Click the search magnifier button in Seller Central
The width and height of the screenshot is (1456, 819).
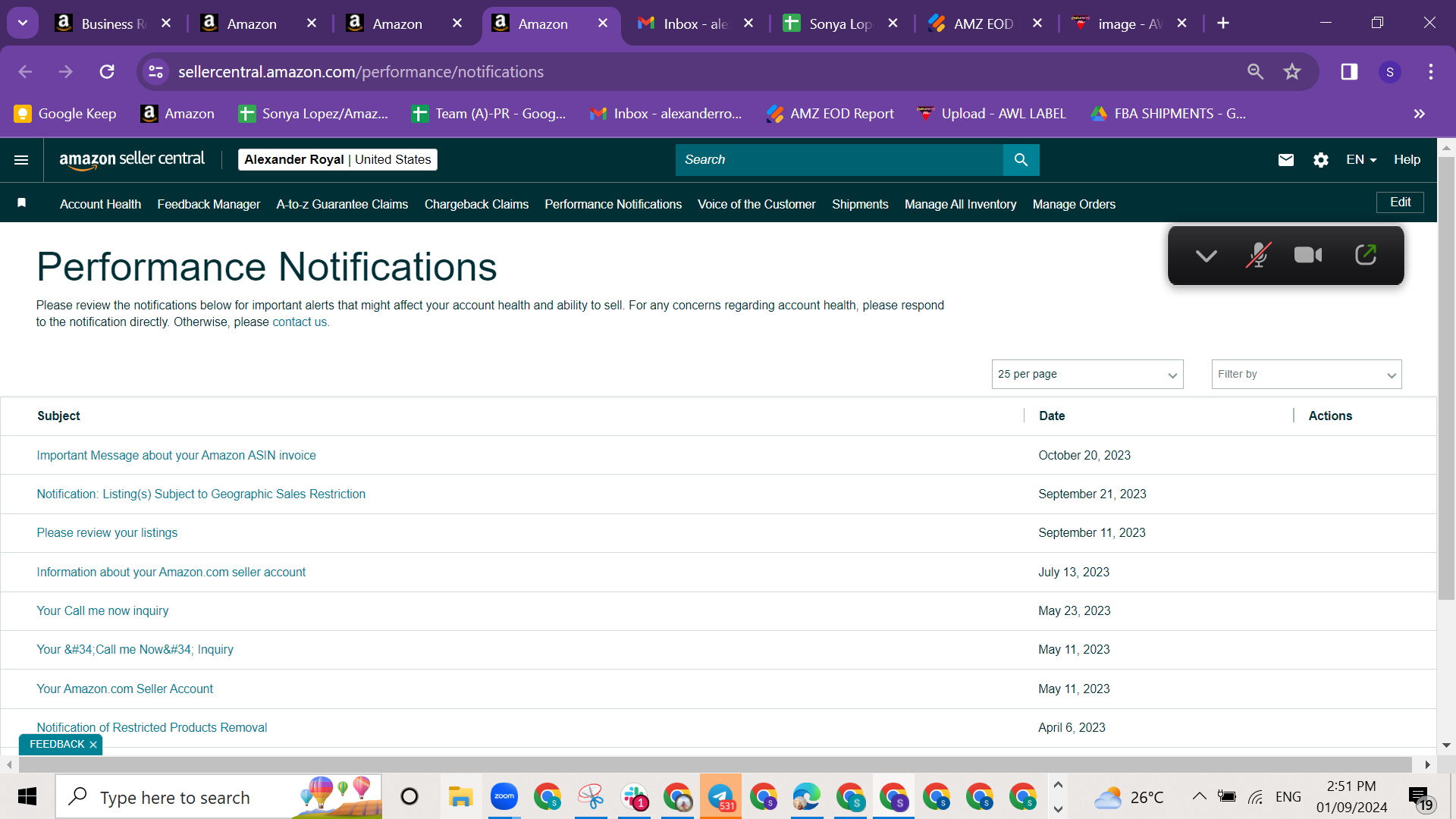[x=1021, y=160]
